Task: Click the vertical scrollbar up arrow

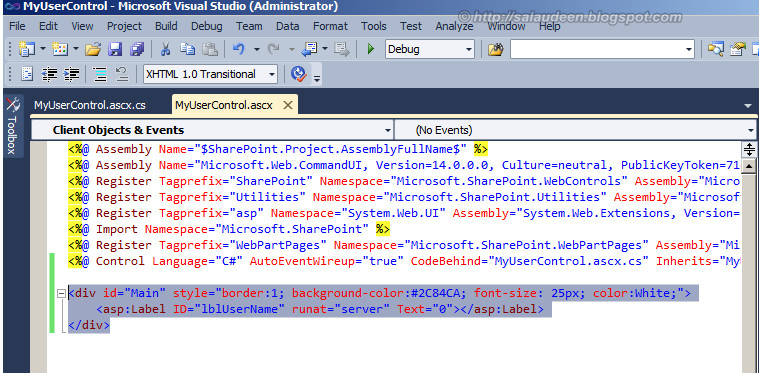Action: click(x=749, y=167)
